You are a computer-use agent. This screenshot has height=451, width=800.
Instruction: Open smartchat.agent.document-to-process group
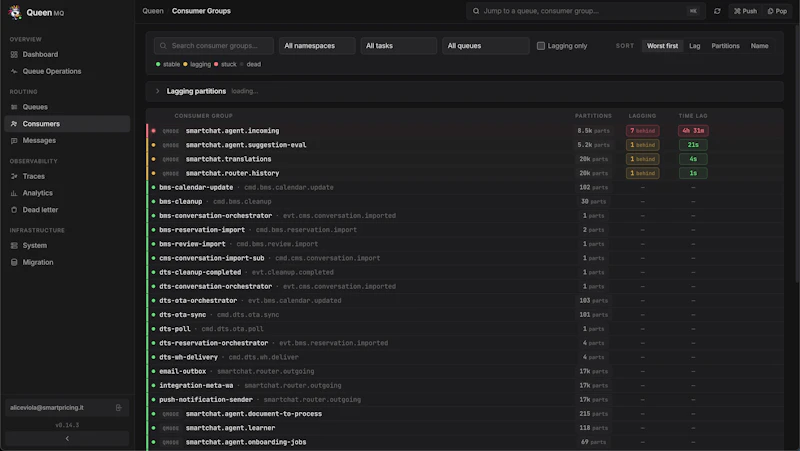[254, 414]
